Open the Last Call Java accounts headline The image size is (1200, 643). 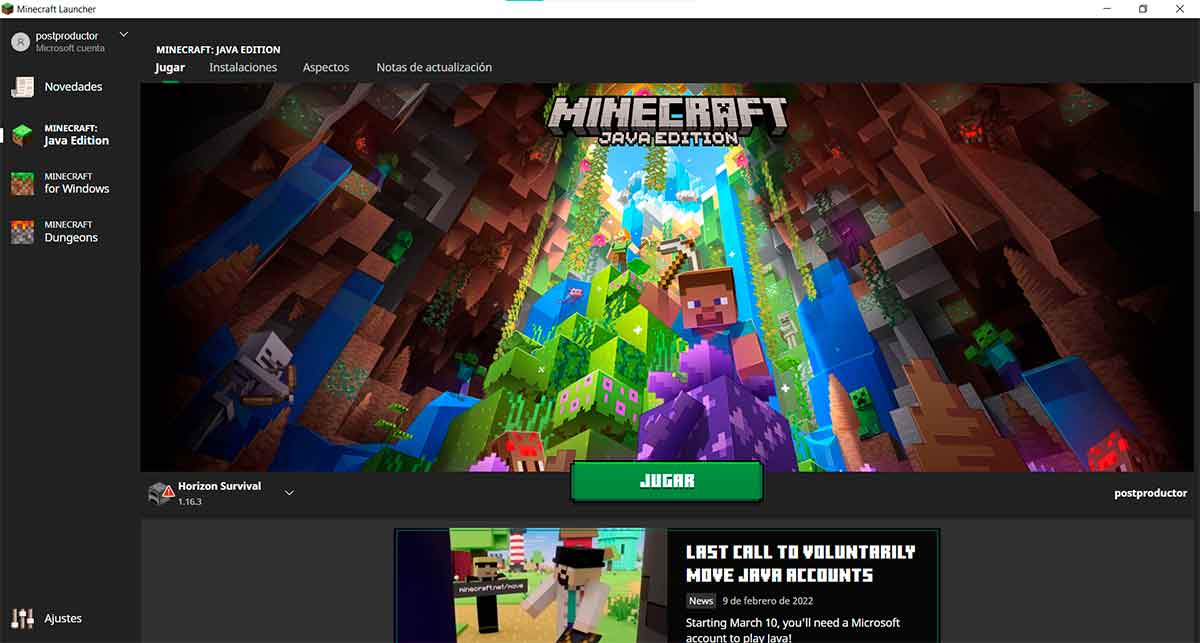(800, 563)
